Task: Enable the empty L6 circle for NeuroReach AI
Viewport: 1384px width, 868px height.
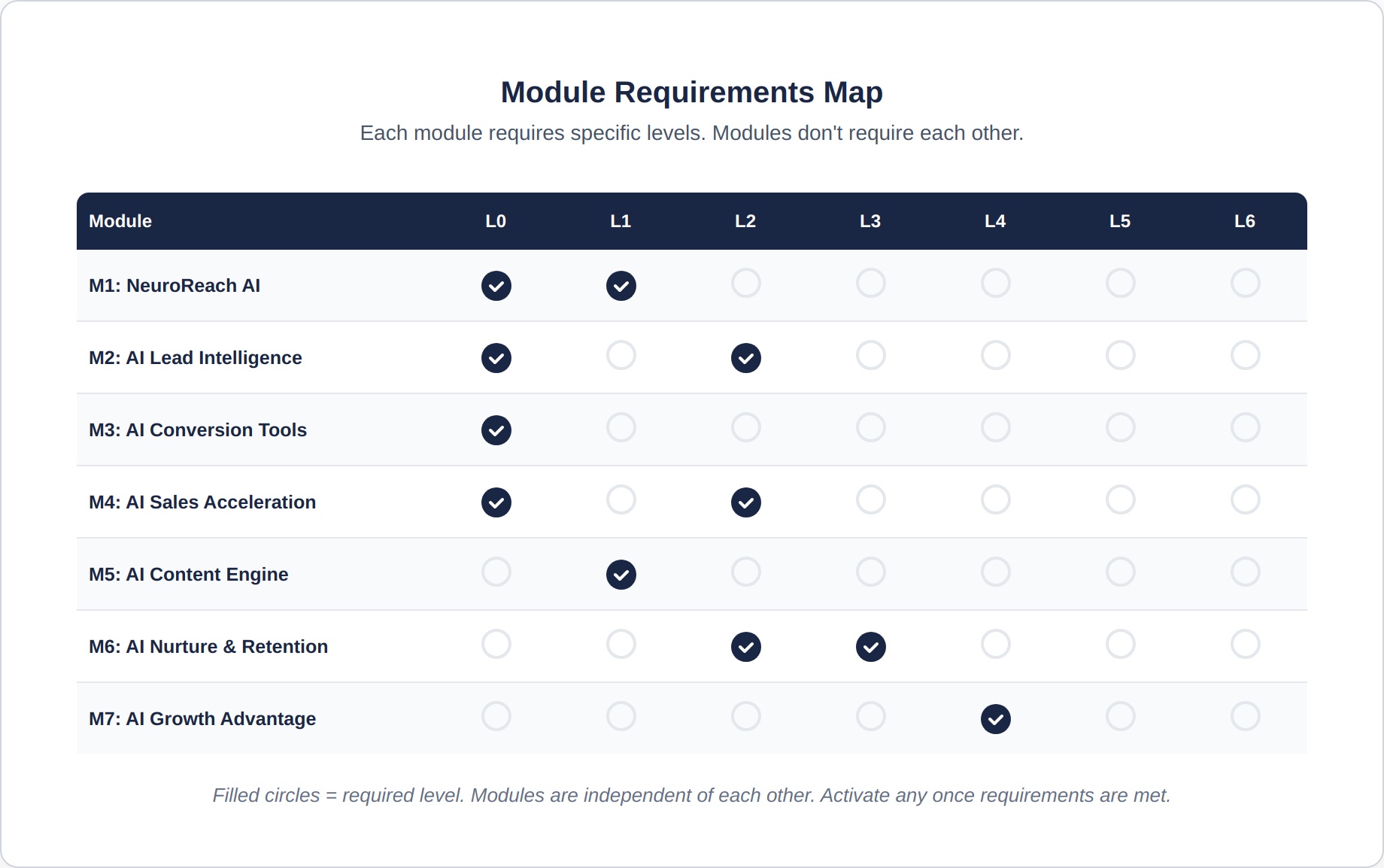Action: click(x=1246, y=283)
